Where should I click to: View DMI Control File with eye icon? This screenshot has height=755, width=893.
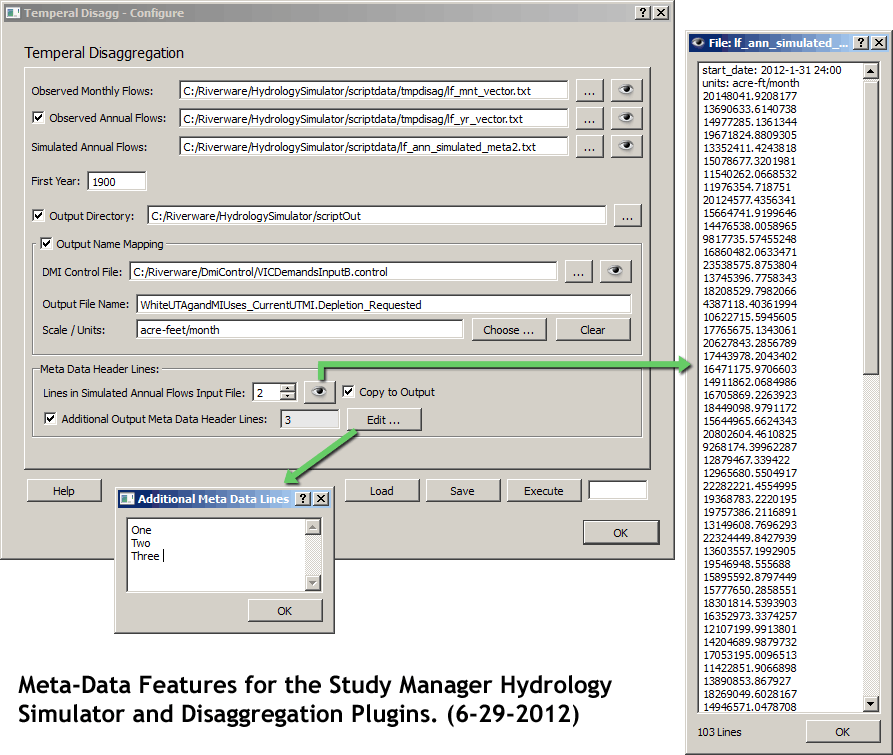click(x=615, y=271)
